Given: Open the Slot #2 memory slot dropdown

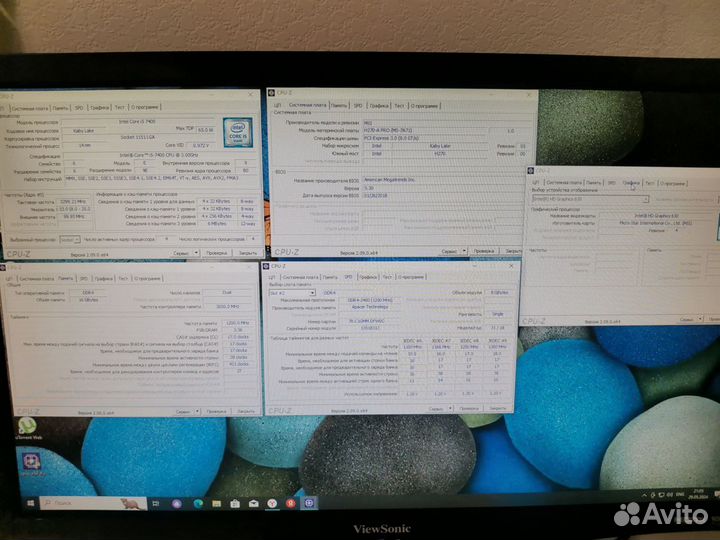Looking at the screenshot, I should pyautogui.click(x=292, y=292).
